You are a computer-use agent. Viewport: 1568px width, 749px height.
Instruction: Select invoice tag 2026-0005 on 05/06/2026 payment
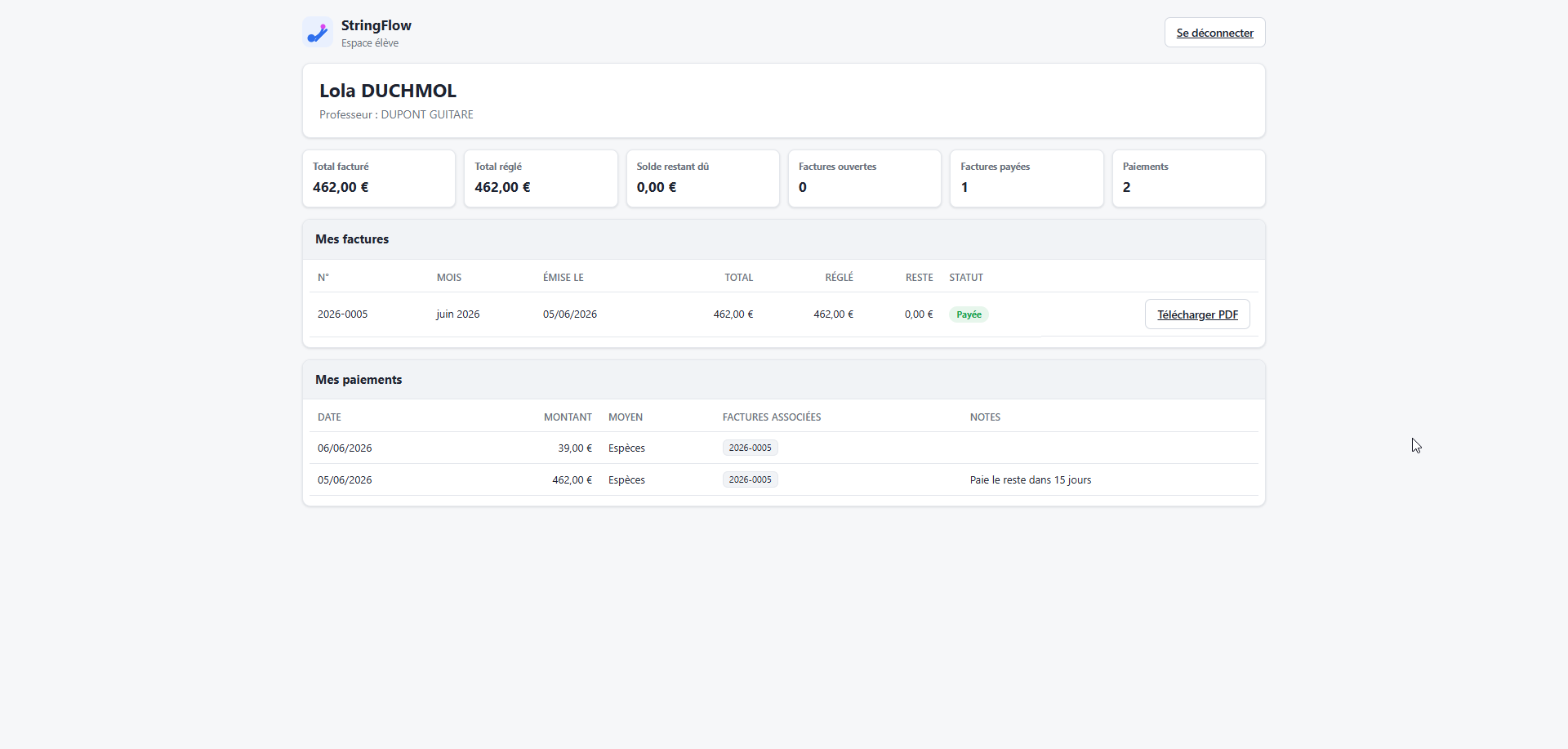750,479
